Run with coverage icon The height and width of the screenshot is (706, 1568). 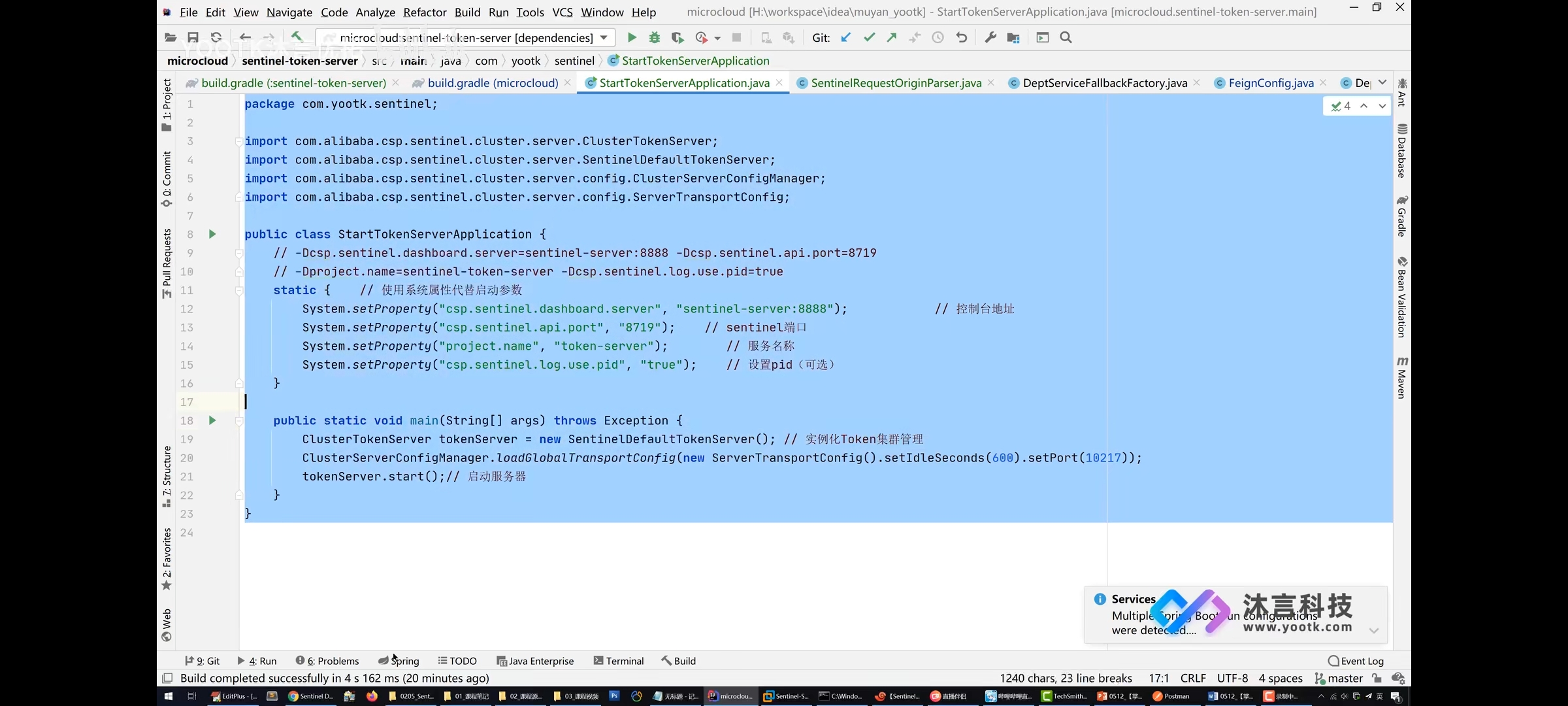coord(678,38)
